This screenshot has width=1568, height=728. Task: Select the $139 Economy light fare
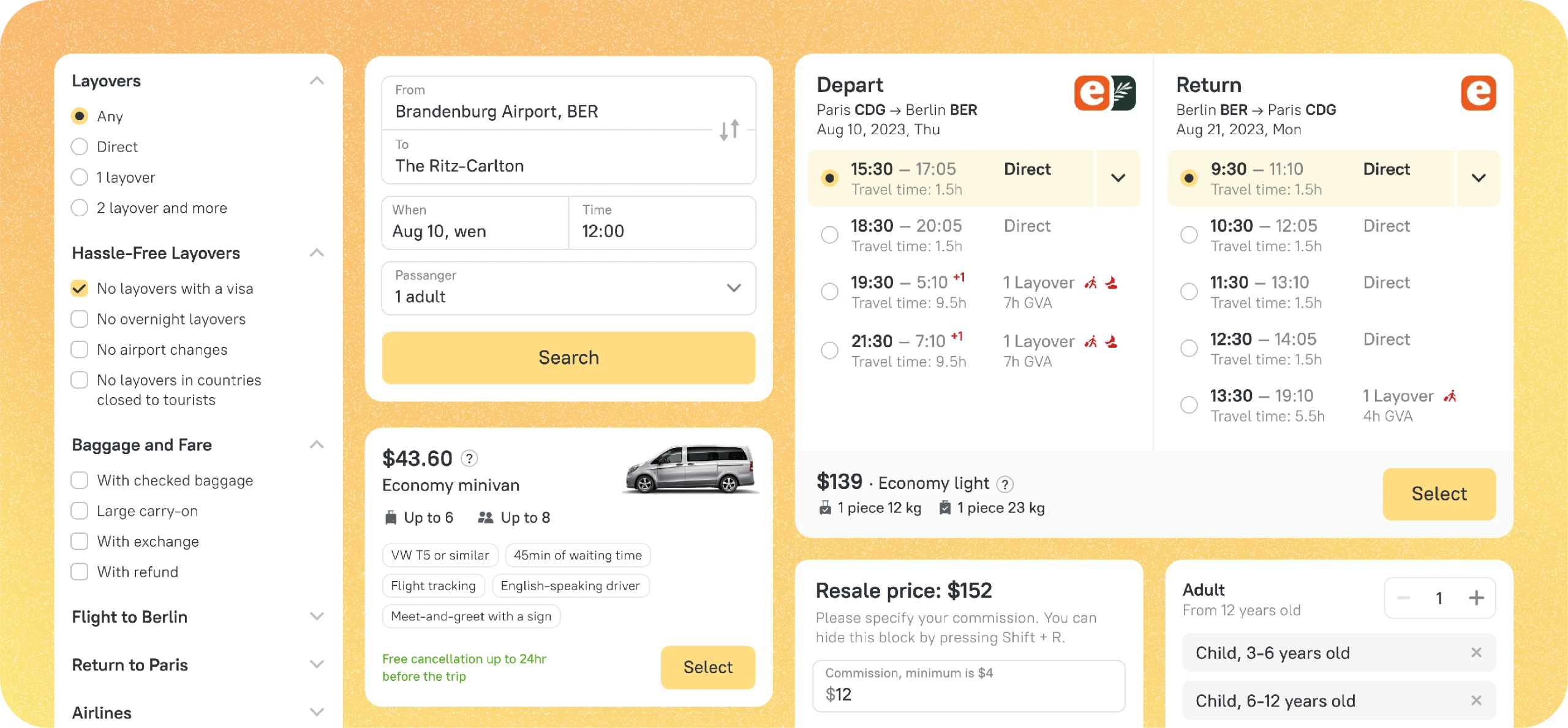point(1439,494)
